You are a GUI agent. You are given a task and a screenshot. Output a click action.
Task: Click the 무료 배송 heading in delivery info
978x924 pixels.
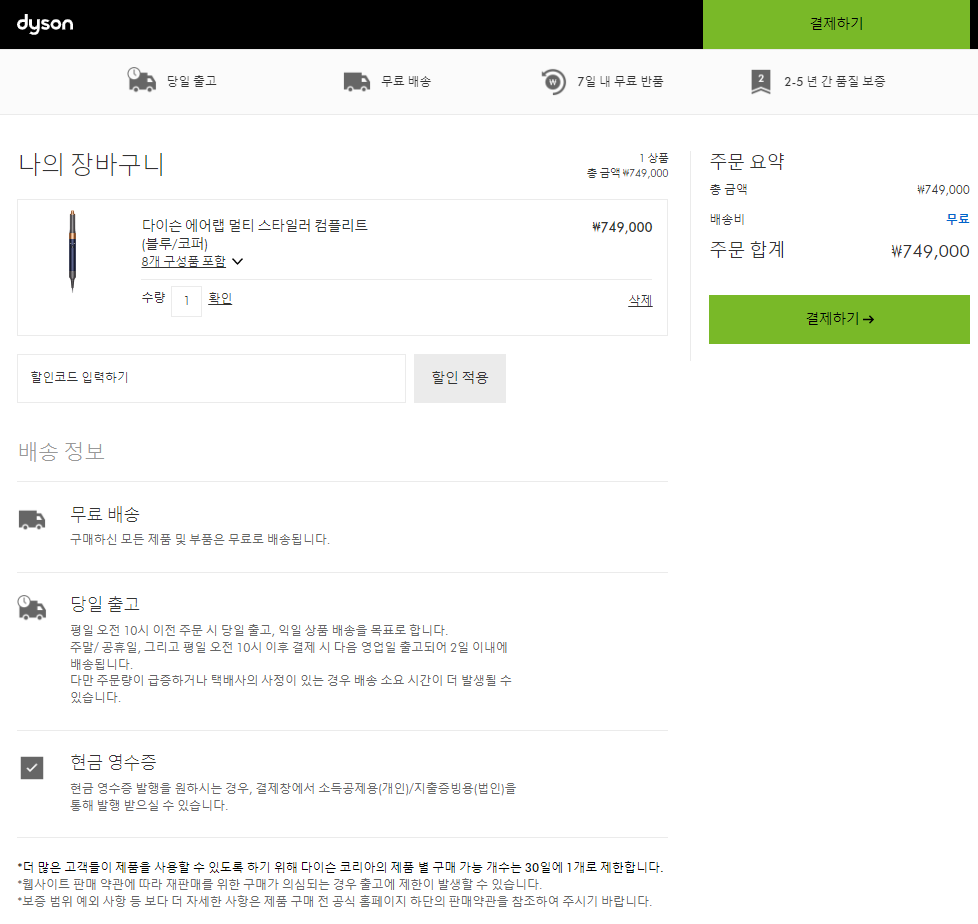click(105, 514)
